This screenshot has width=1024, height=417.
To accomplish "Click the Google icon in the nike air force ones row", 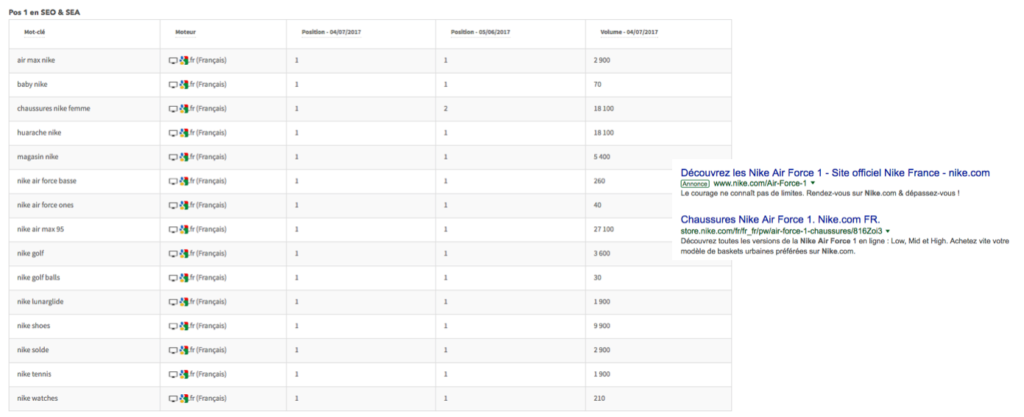I will point(184,205).
